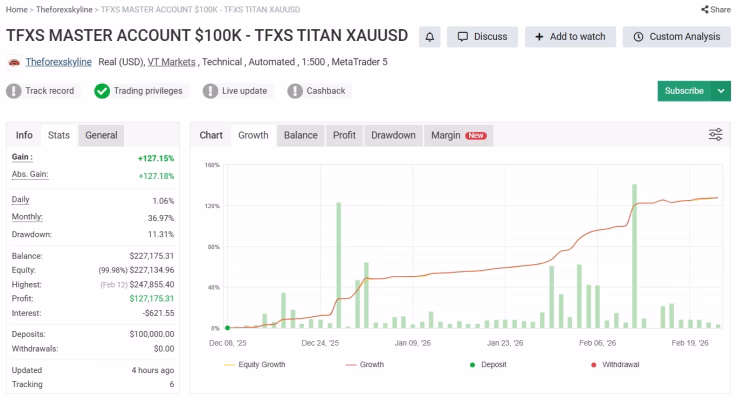This screenshot has height=400, width=738.
Task: Expand the Subscribe dropdown arrow
Action: (721, 91)
